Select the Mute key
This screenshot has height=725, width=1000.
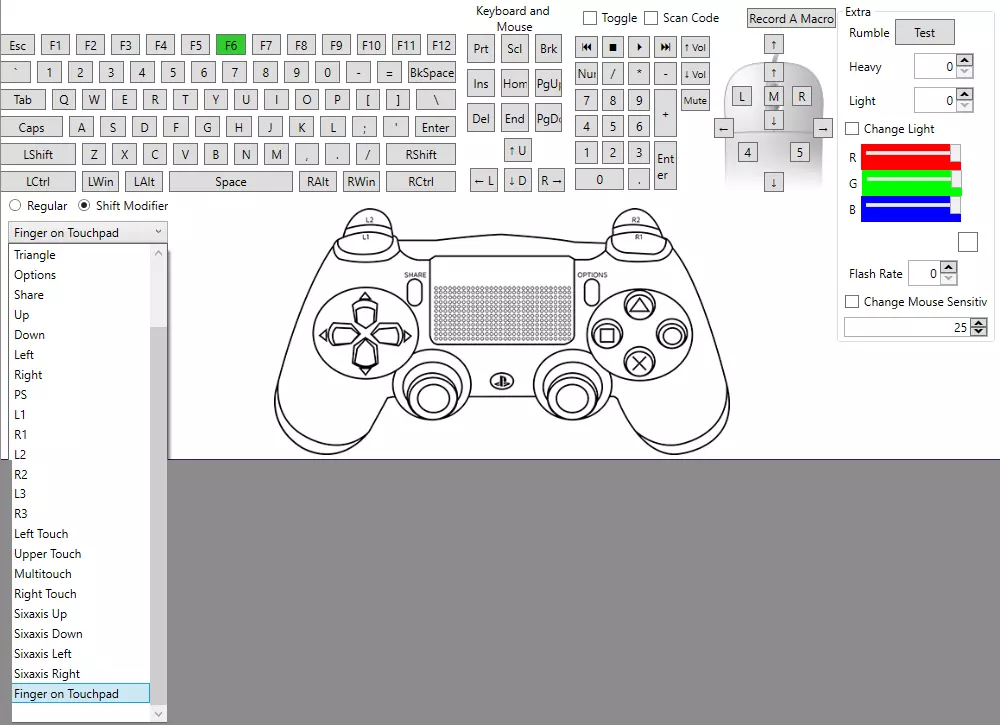tap(695, 100)
